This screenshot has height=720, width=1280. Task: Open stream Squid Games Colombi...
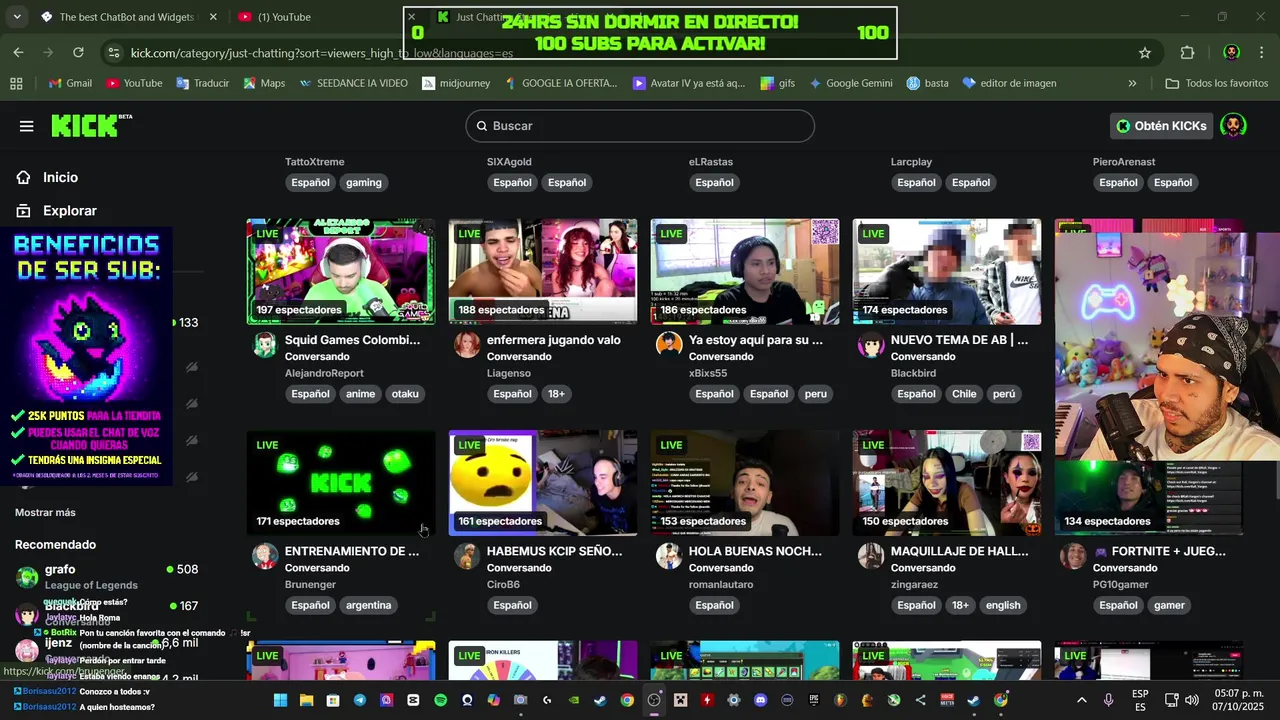tap(352, 340)
